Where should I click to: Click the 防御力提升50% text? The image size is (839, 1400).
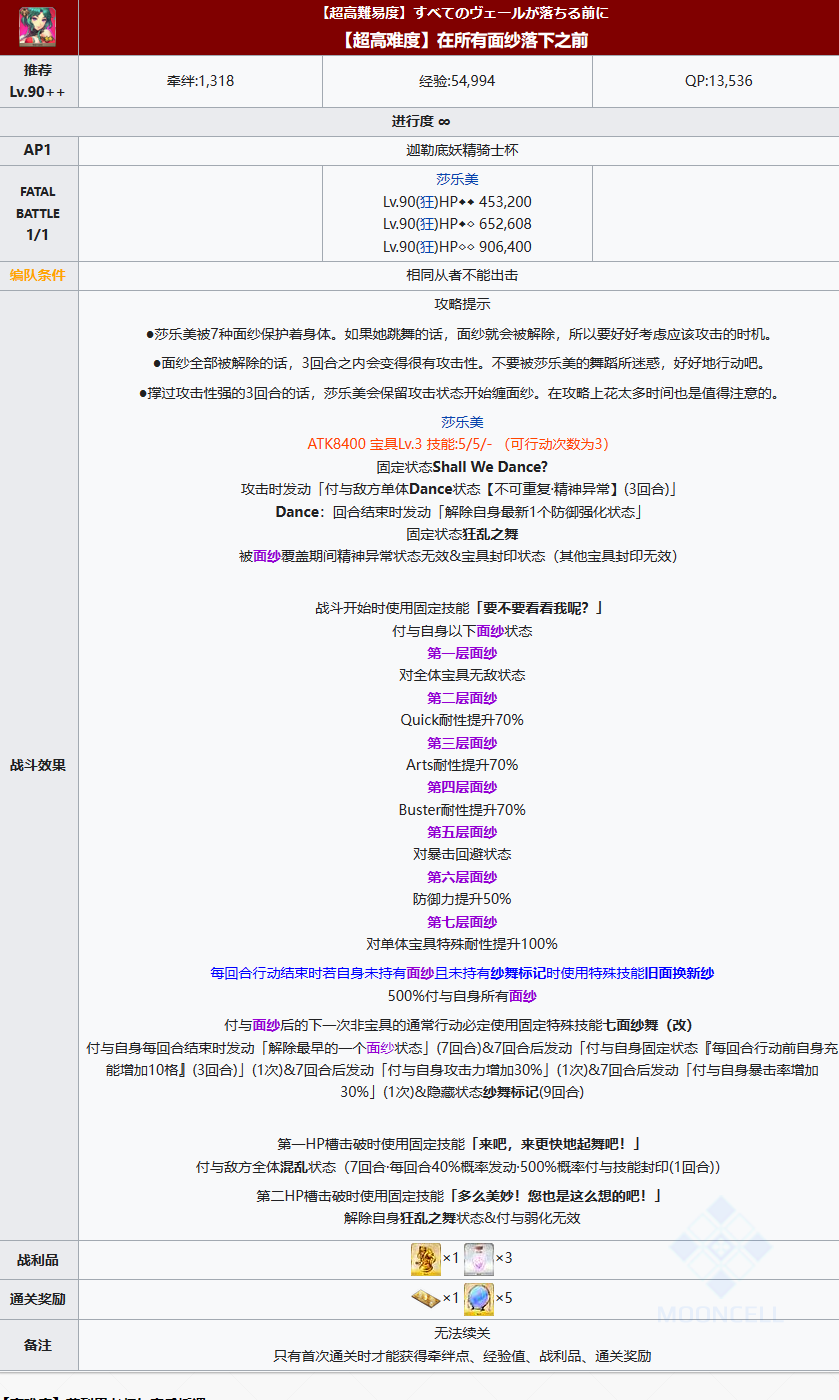pyautogui.click(x=462, y=899)
